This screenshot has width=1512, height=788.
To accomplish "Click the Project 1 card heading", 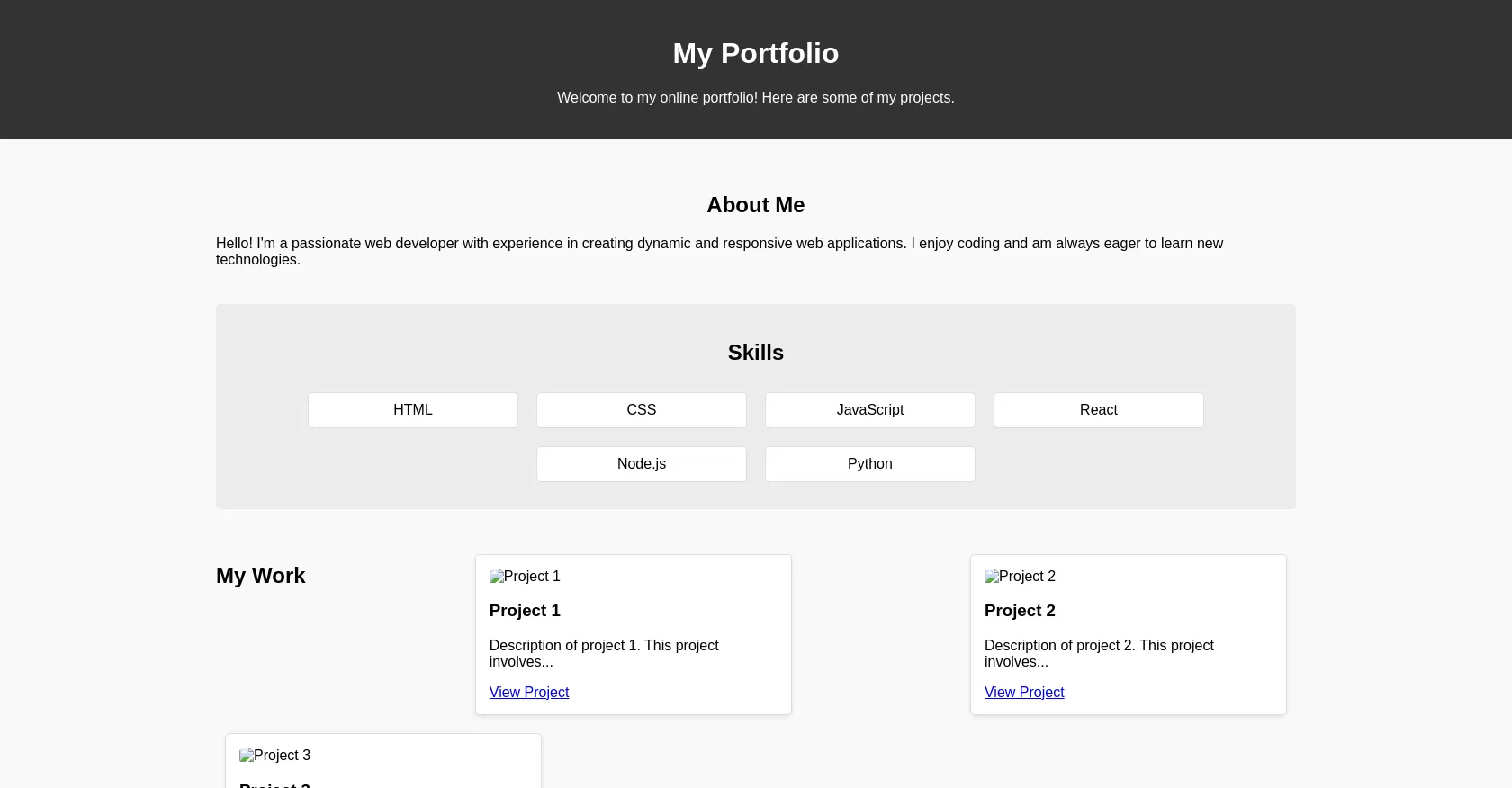I will pyautogui.click(x=525, y=611).
